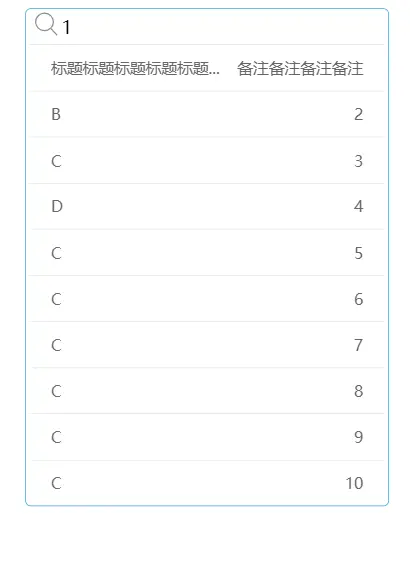This screenshot has width=410, height=566.
Task: Select row C with value 9
Action: click(207, 437)
